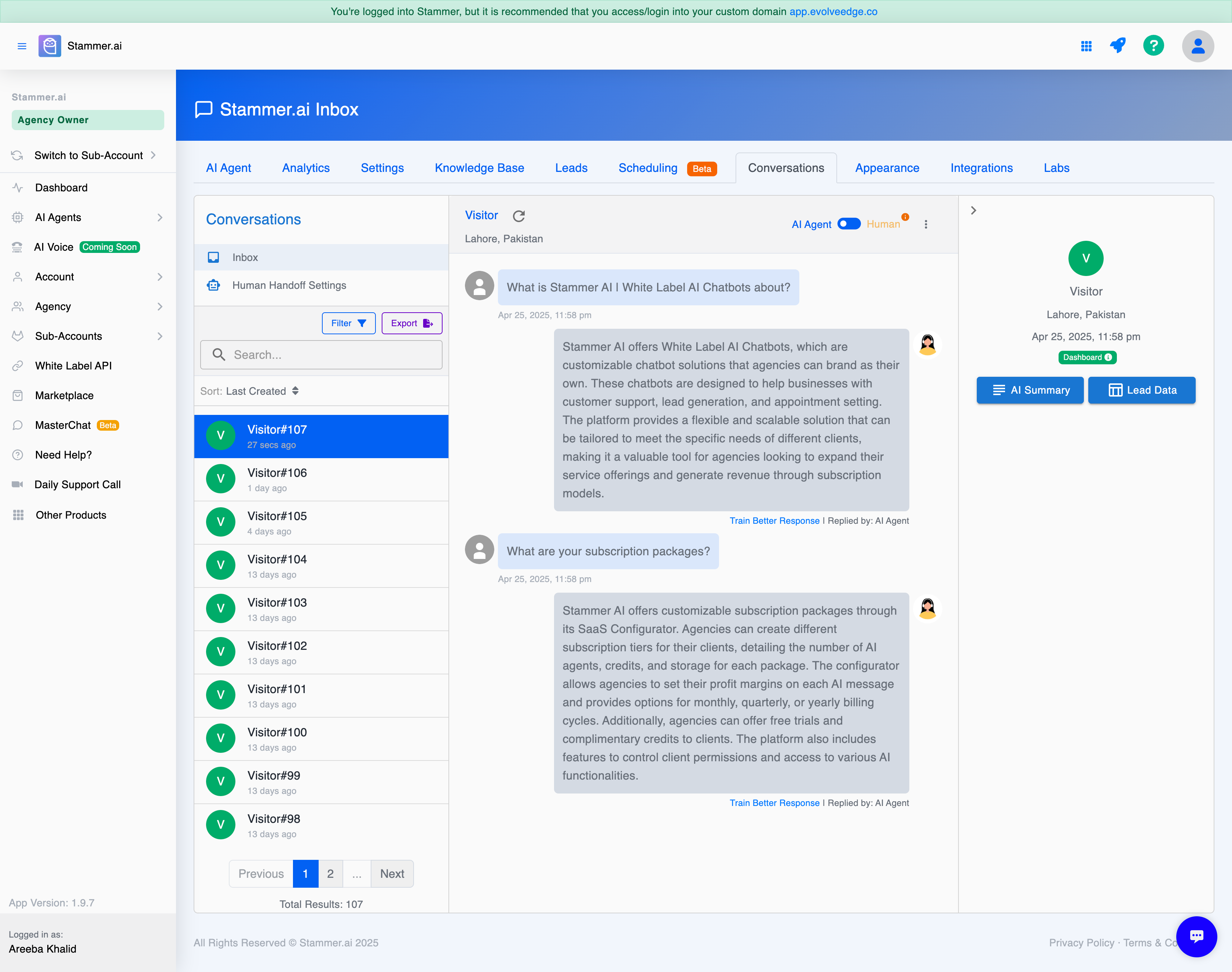Open the Lead Data button
The image size is (1232, 972).
point(1141,390)
